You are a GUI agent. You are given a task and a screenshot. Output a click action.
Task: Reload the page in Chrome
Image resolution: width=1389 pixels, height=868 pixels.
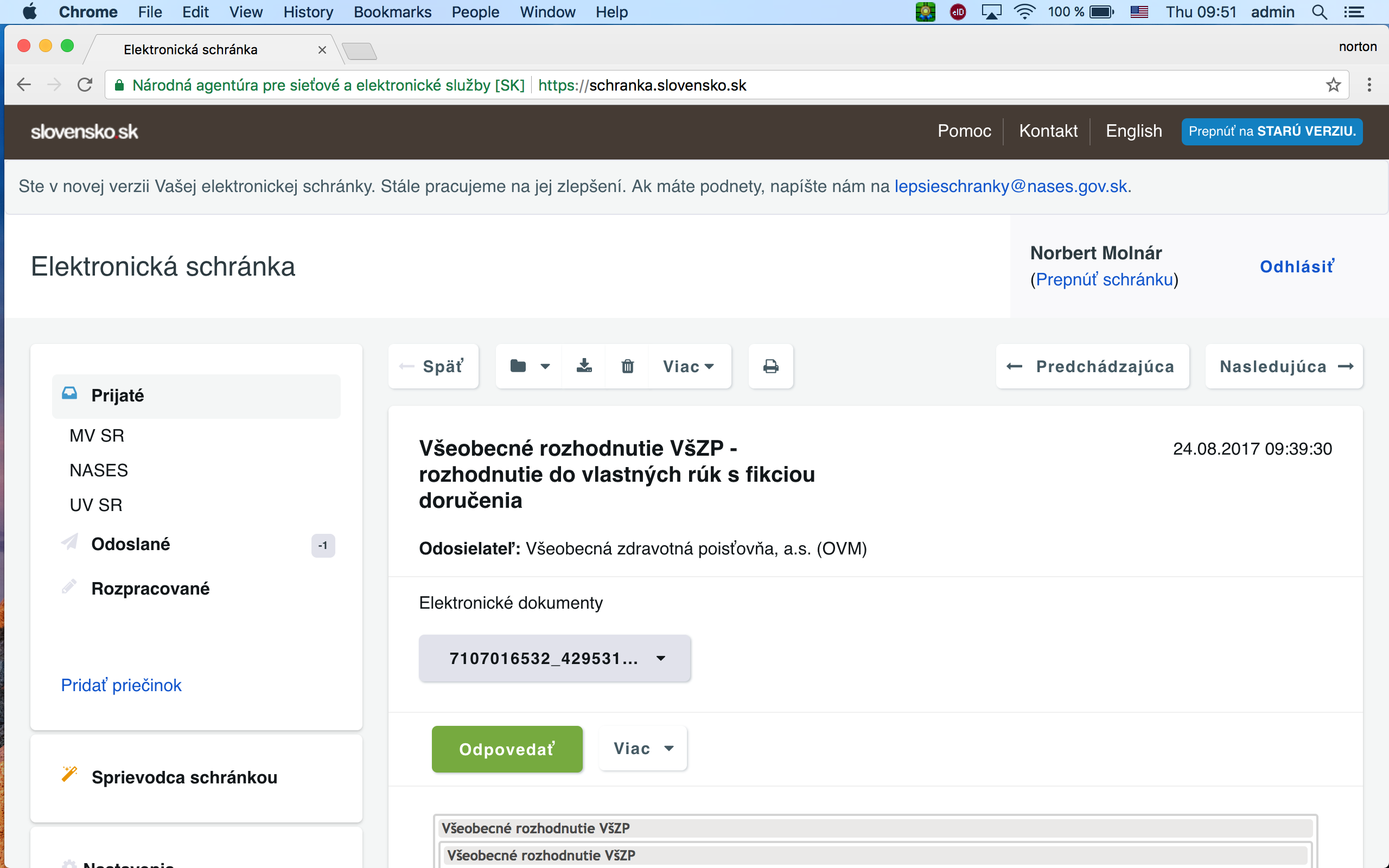[85, 85]
